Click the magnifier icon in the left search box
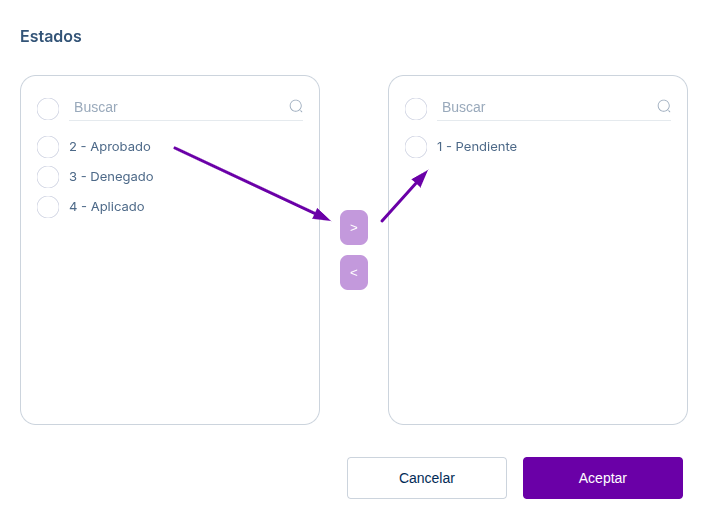The height and width of the screenshot is (517, 705). tap(296, 106)
